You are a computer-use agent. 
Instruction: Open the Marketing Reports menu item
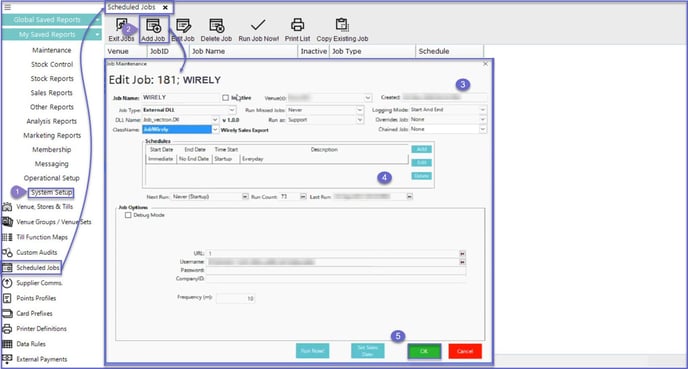click(x=52, y=135)
